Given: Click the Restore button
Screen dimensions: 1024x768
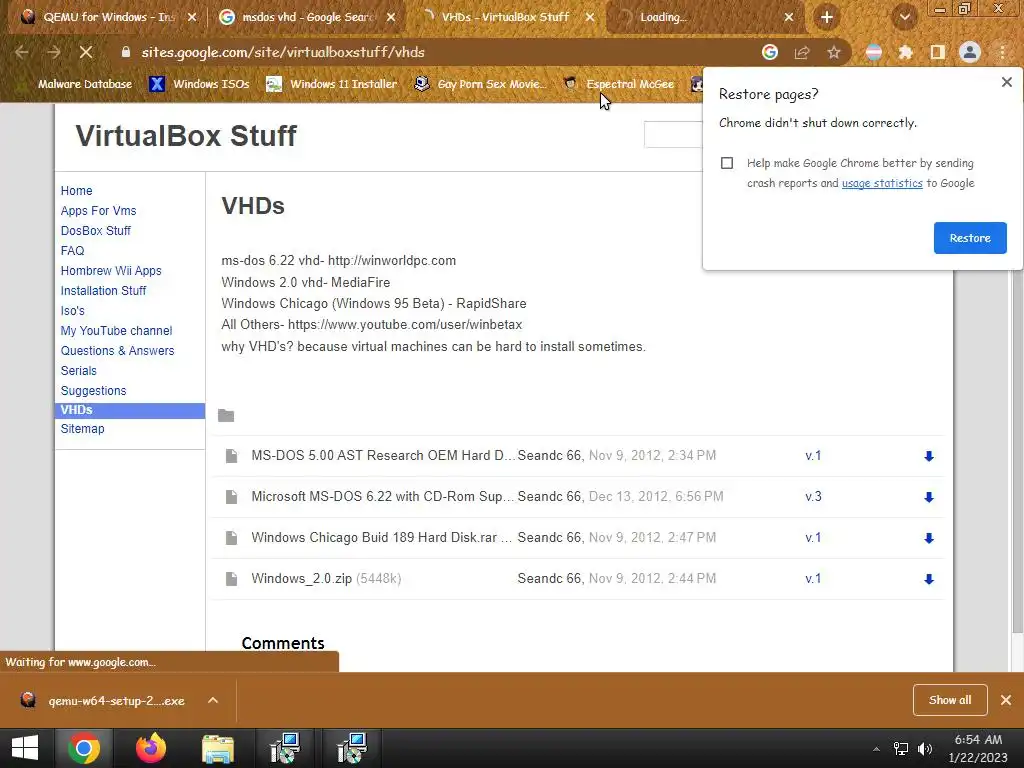Looking at the screenshot, I should coord(970,238).
